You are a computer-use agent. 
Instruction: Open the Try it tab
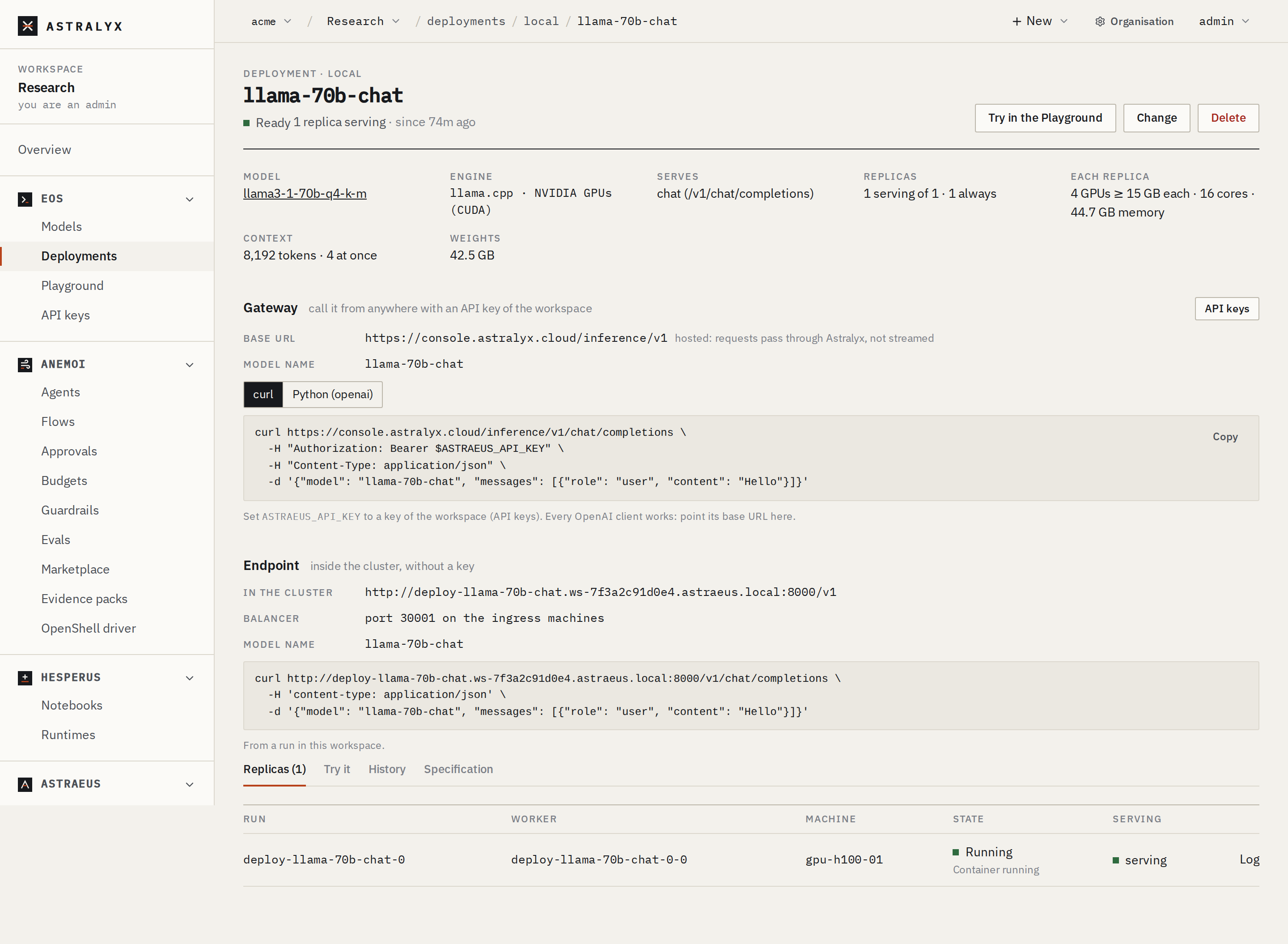[x=336, y=769]
